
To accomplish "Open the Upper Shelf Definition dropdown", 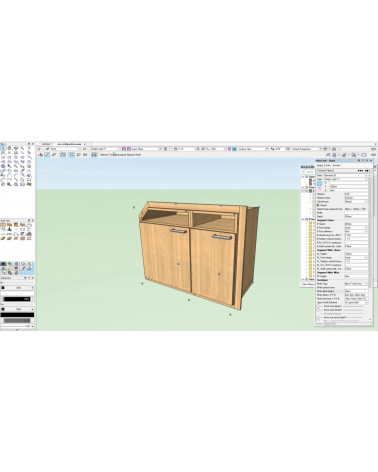I will click(356, 302).
